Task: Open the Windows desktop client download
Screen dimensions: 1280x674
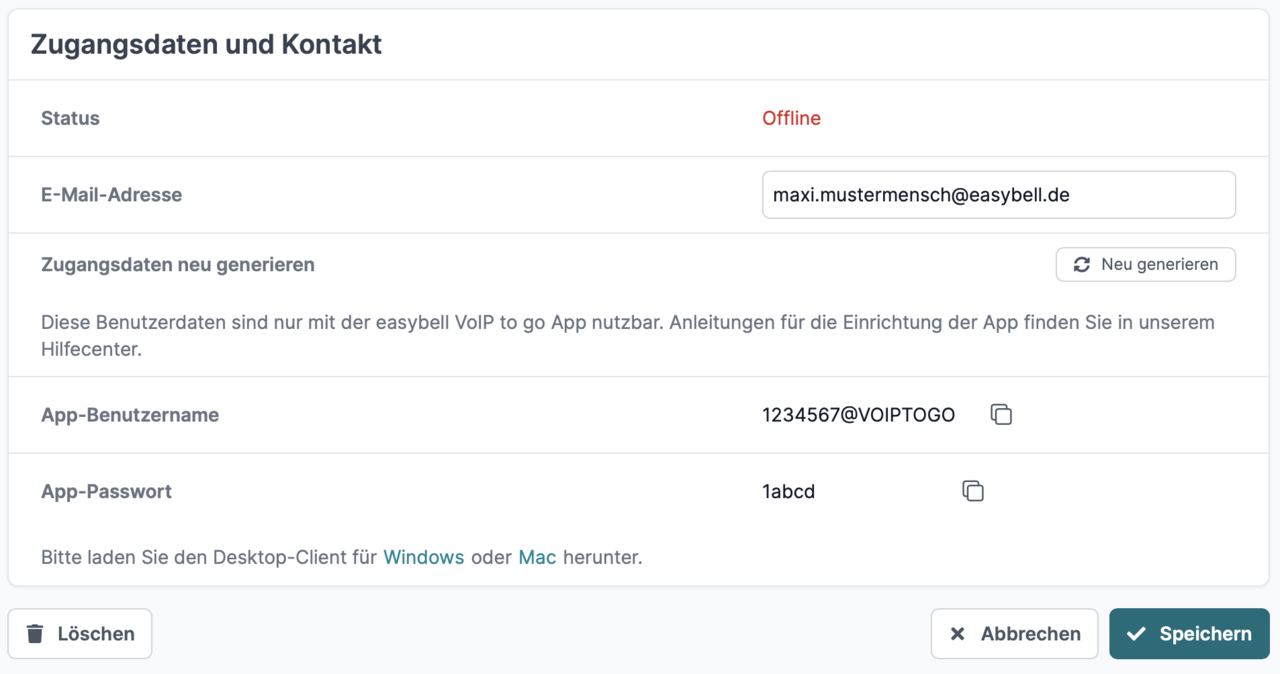Action: (423, 557)
